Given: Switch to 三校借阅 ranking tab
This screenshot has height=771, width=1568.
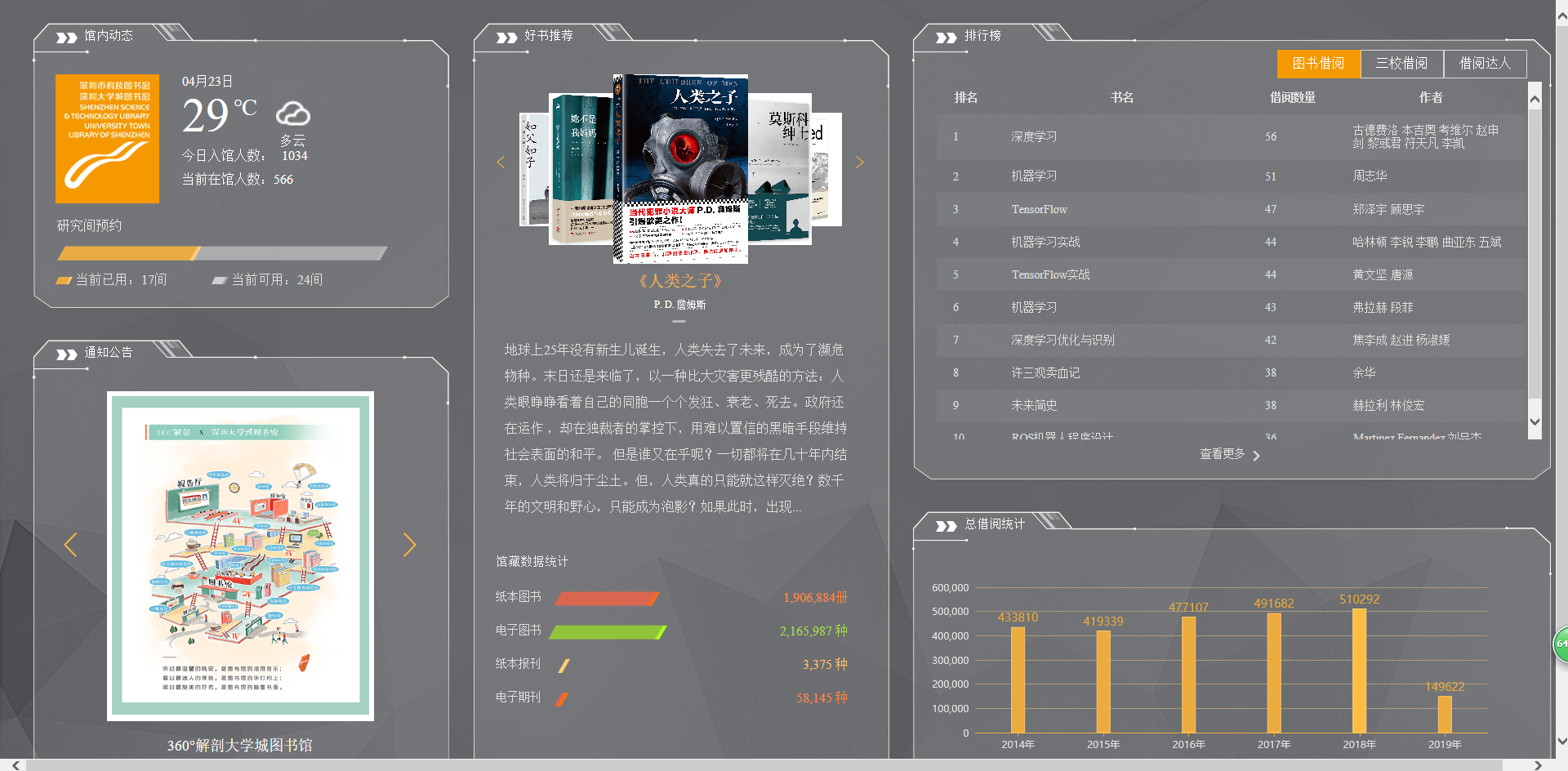Looking at the screenshot, I should [1401, 64].
